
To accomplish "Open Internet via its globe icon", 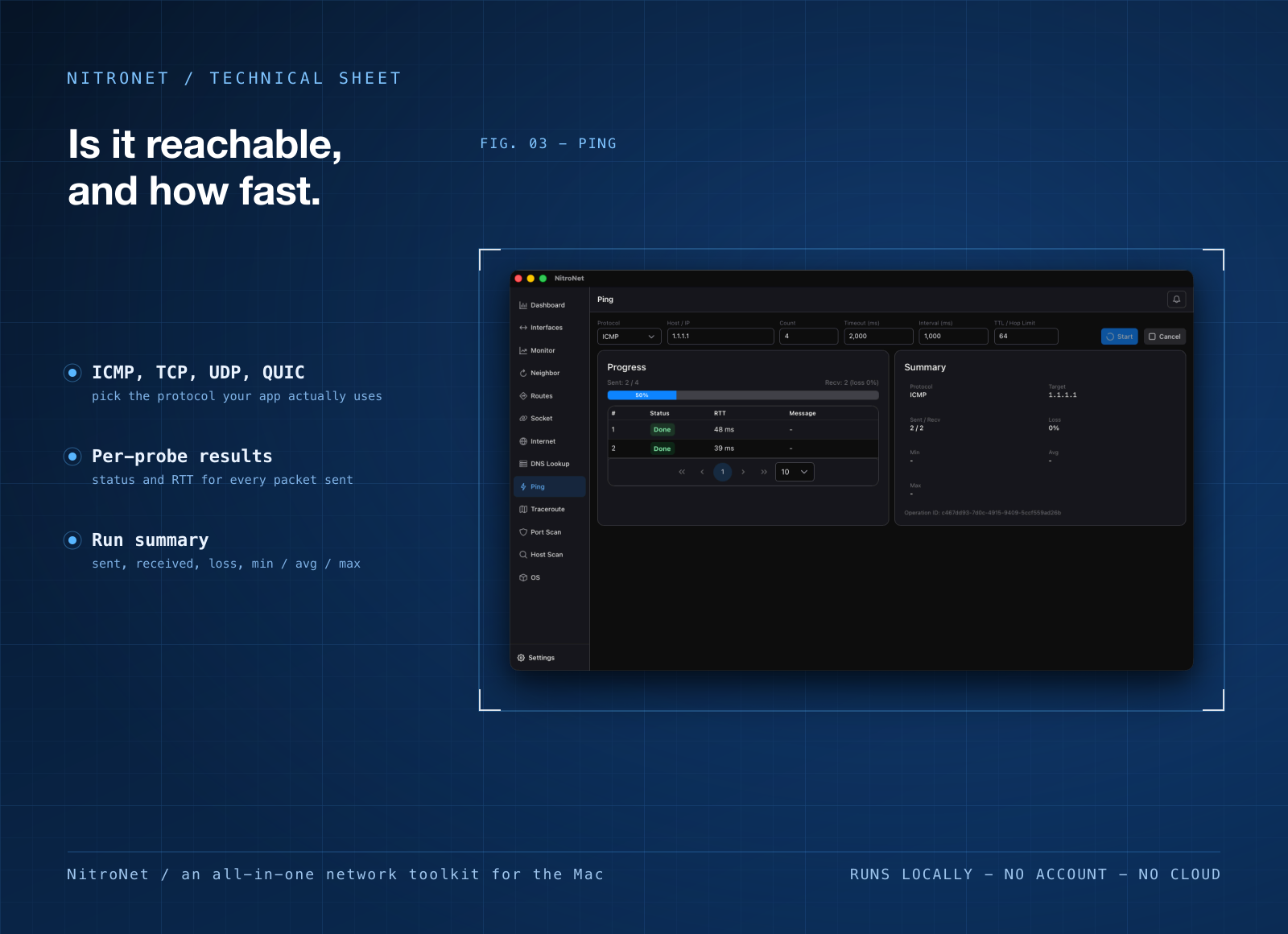I will pos(523,441).
